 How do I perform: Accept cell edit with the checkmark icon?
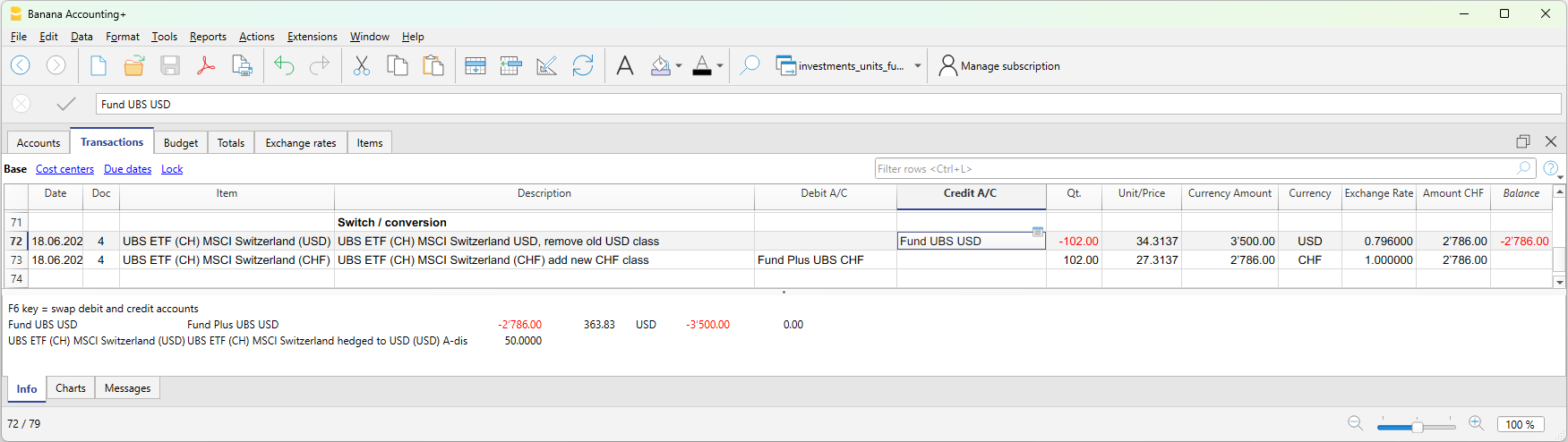[65, 104]
